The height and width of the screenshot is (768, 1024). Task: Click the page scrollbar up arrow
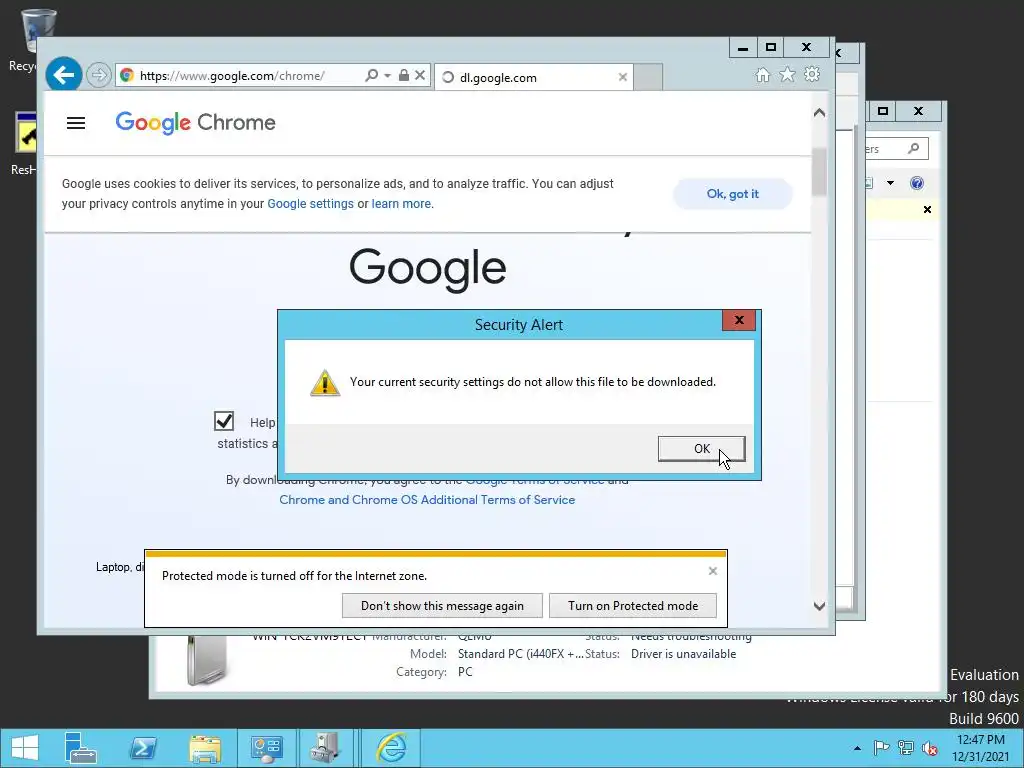819,113
